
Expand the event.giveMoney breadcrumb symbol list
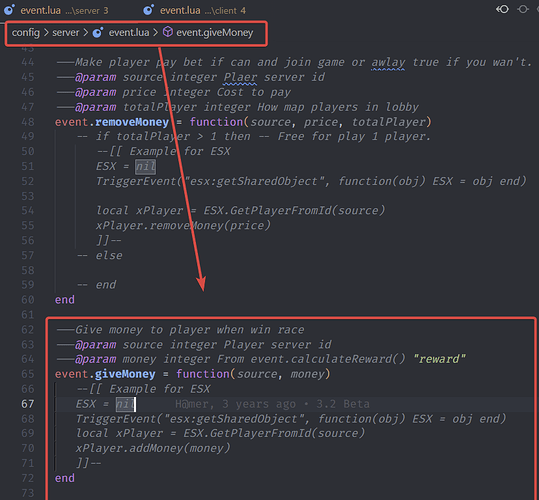pyautogui.click(x=214, y=33)
